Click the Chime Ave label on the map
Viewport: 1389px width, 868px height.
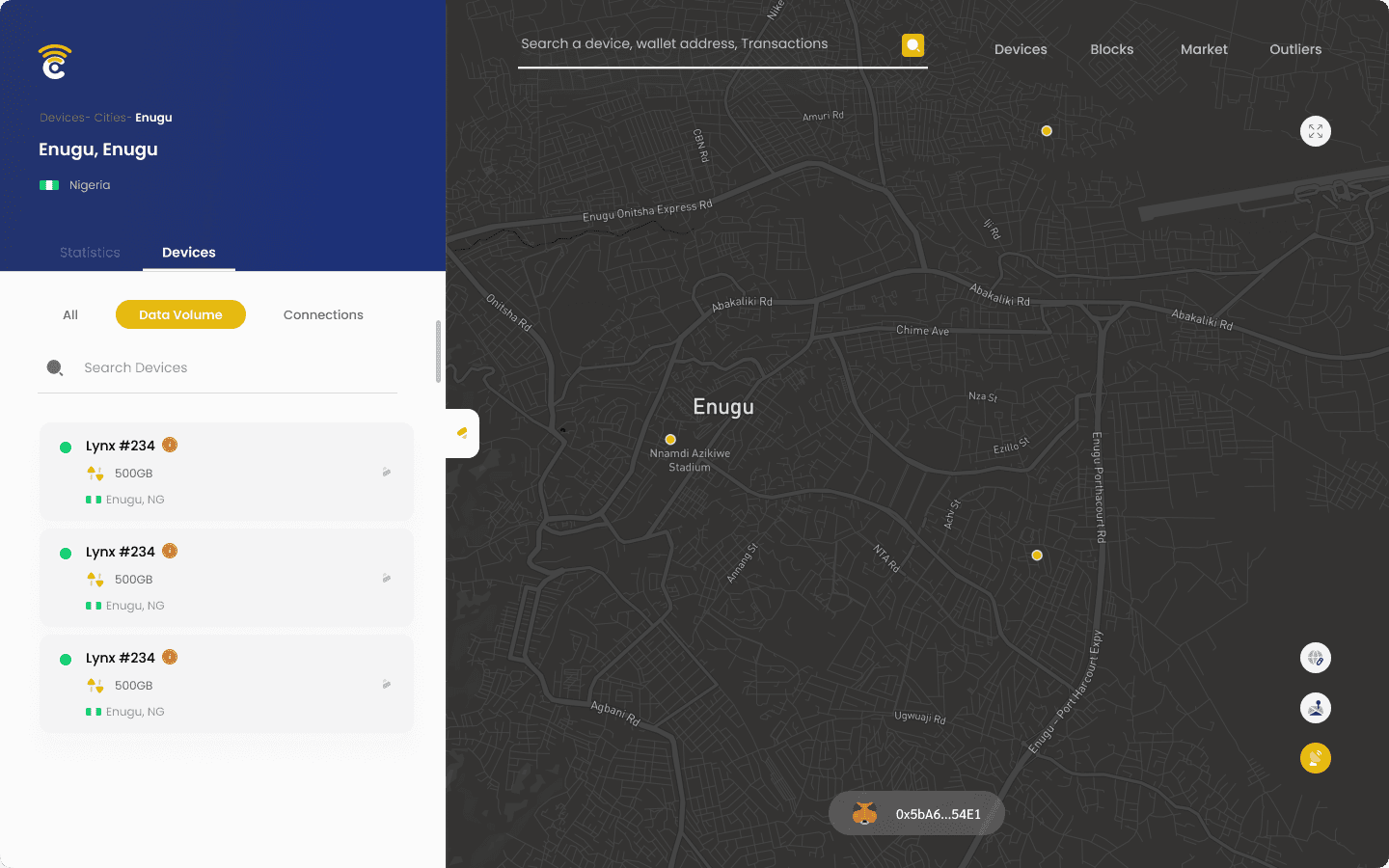pyautogui.click(x=922, y=330)
